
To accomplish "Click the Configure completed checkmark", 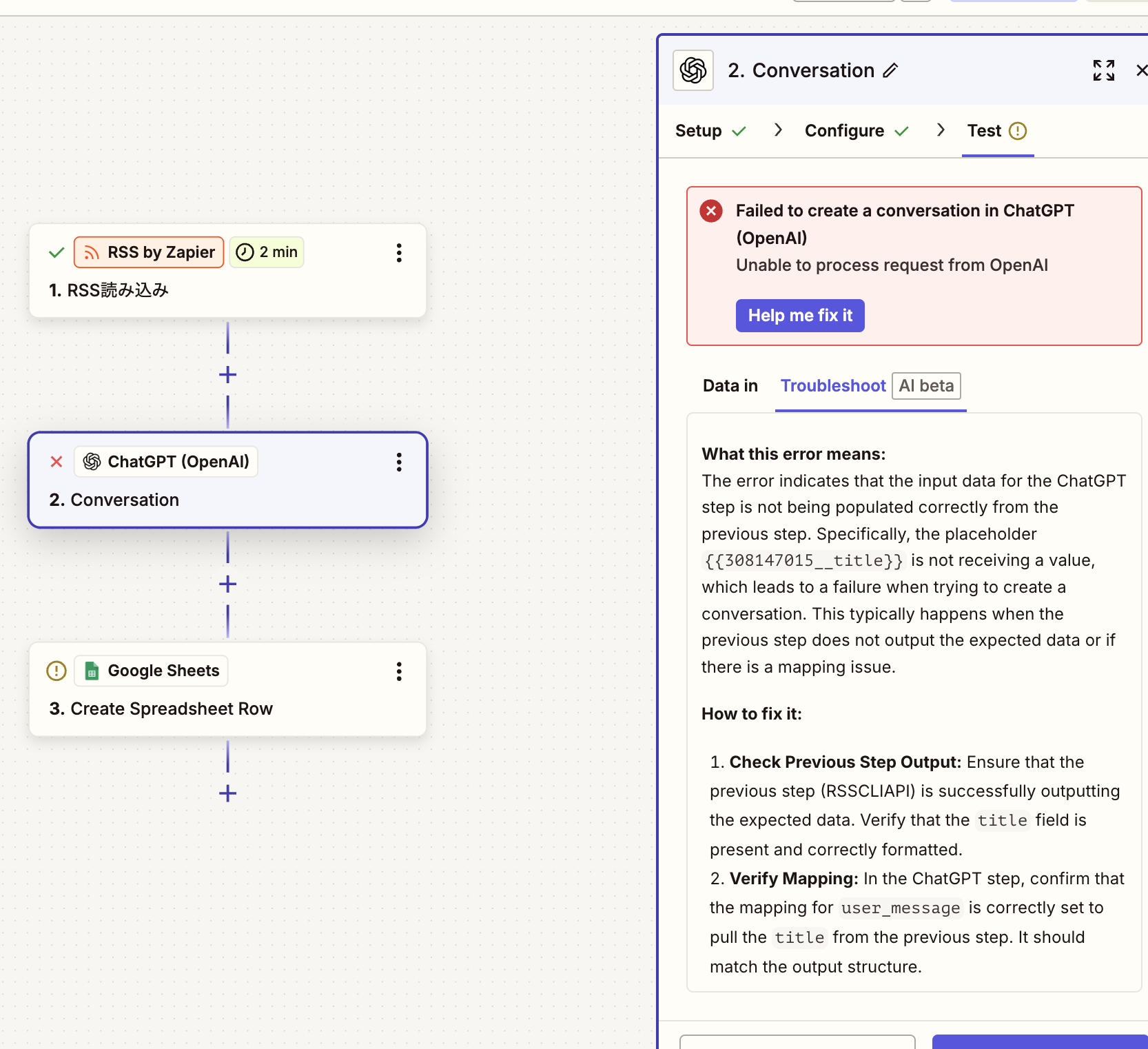I will pos(902,132).
